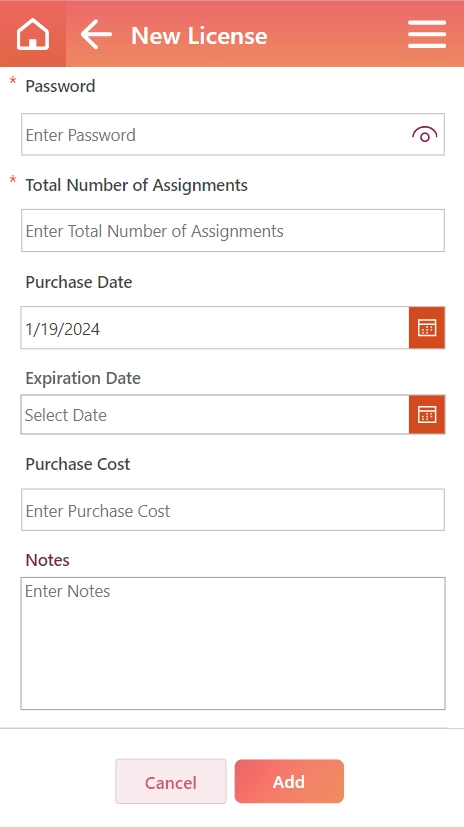Screen dimensions: 464x827
Task: Cancel the new license form
Action: [171, 782]
